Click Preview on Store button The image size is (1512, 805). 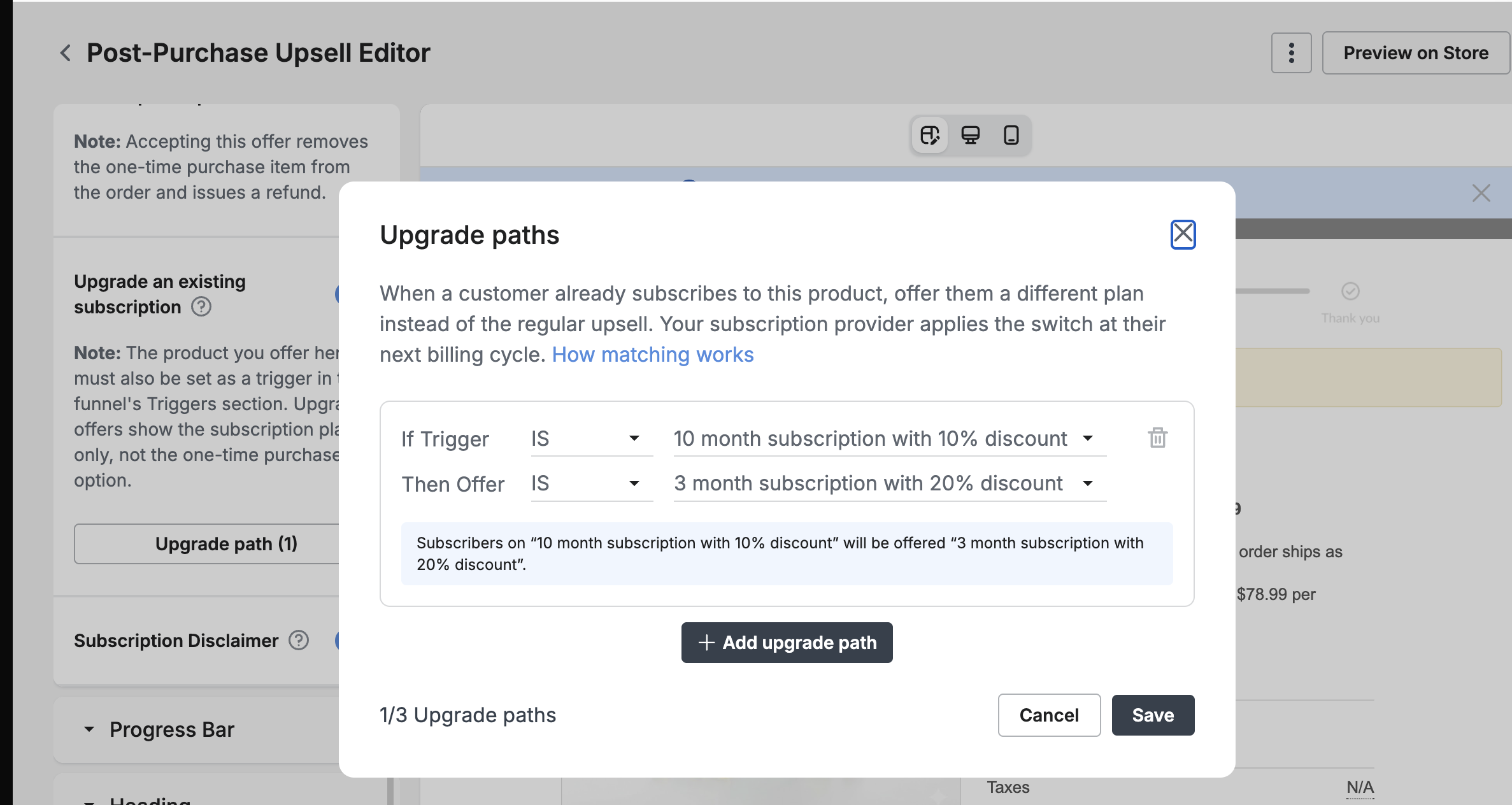click(x=1415, y=53)
